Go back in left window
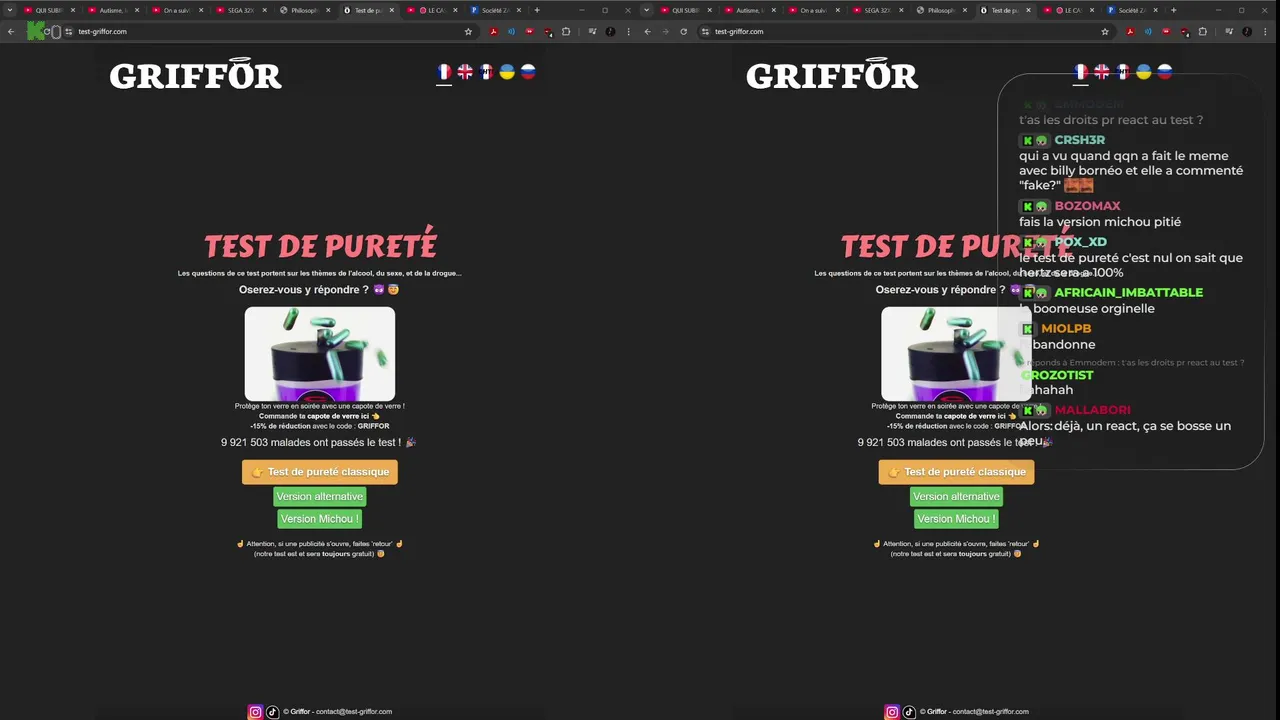 (x=11, y=31)
